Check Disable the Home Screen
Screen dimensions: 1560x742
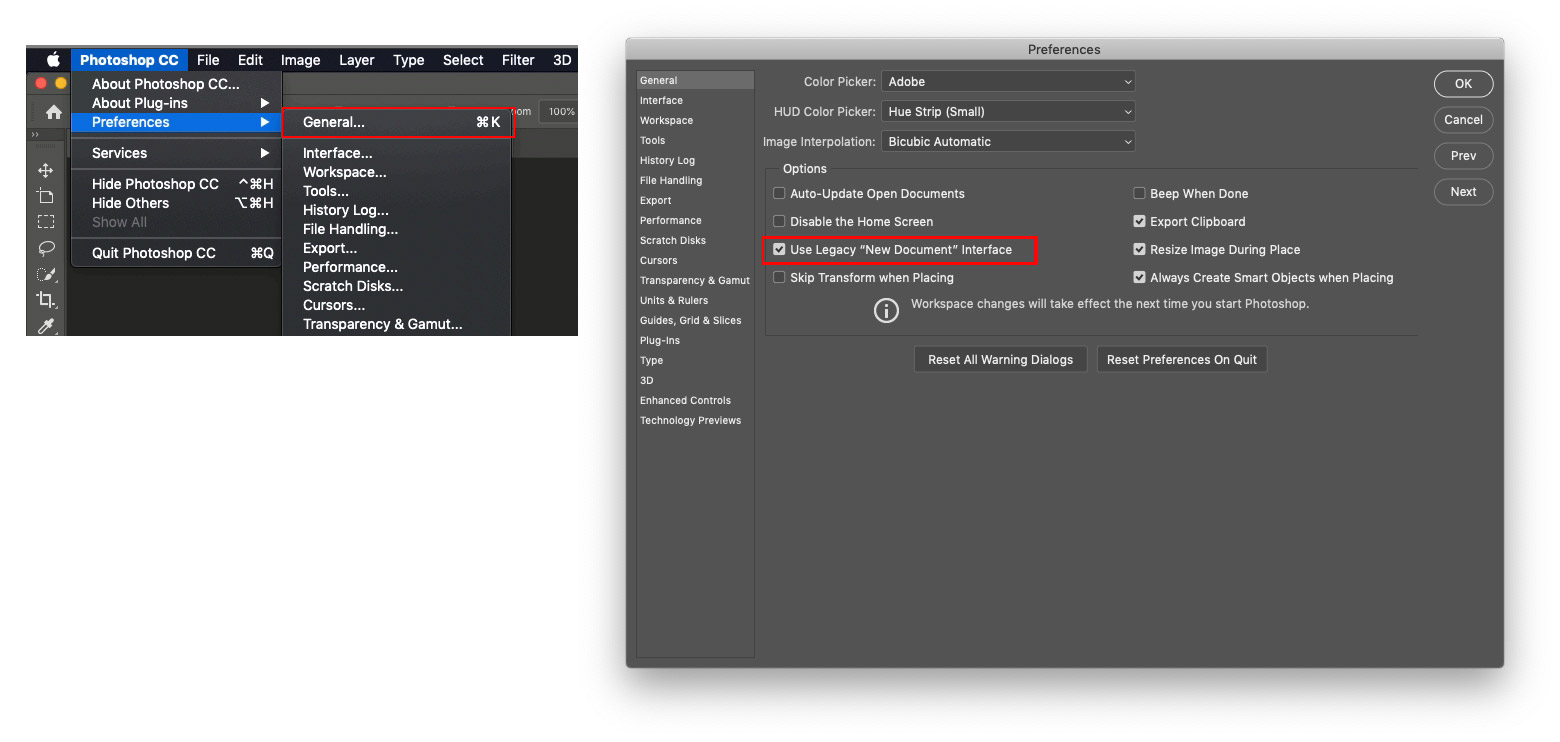coord(779,221)
